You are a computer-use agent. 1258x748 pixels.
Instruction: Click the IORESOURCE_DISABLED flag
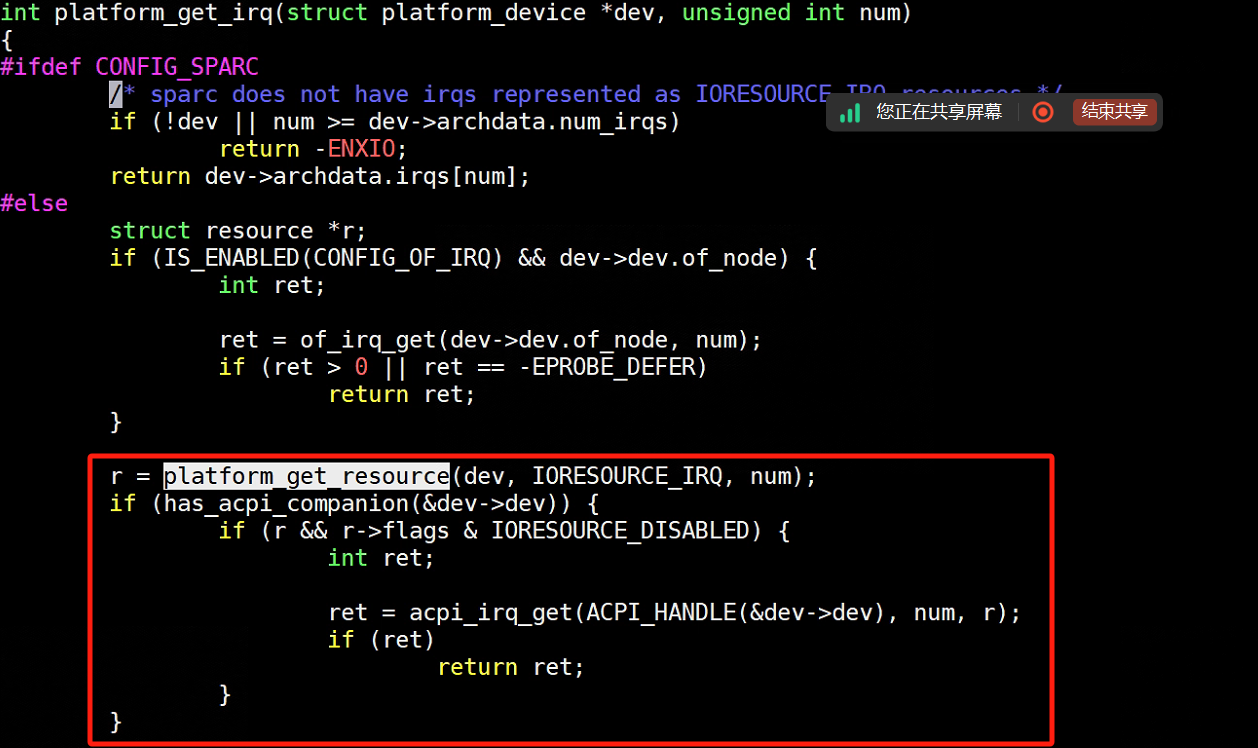[x=620, y=530]
